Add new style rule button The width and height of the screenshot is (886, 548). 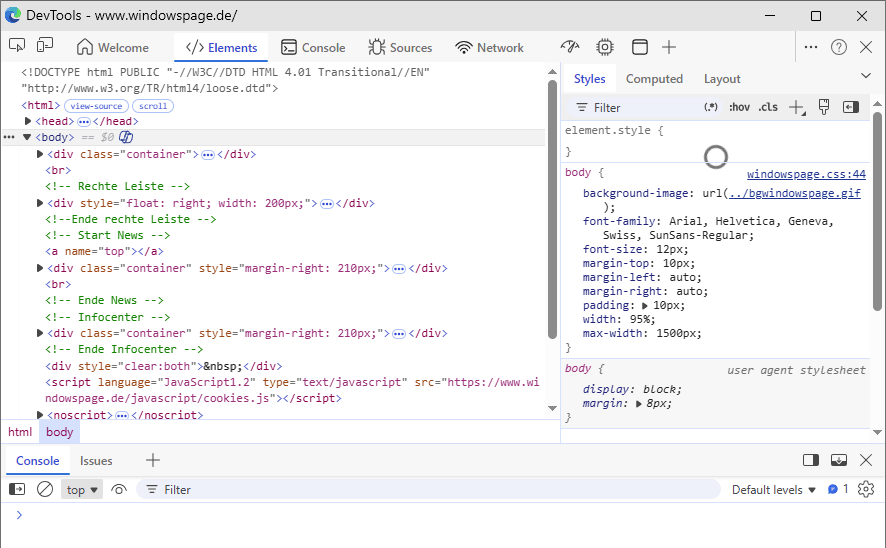(x=796, y=107)
